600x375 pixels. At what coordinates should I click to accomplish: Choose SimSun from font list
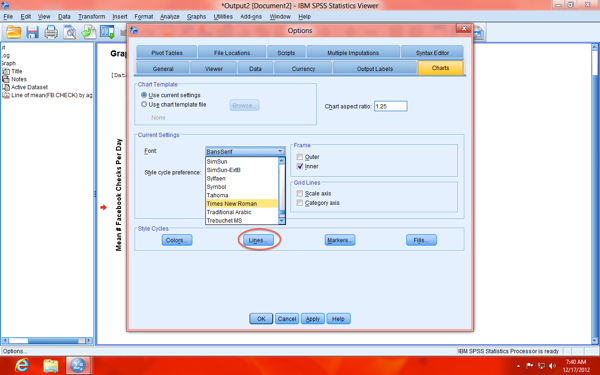tap(242, 161)
